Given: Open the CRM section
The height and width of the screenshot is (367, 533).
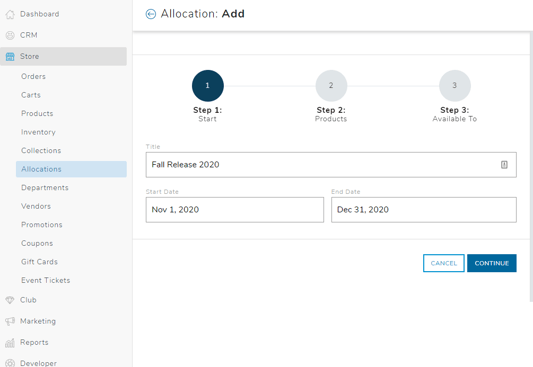Looking at the screenshot, I should [x=29, y=35].
